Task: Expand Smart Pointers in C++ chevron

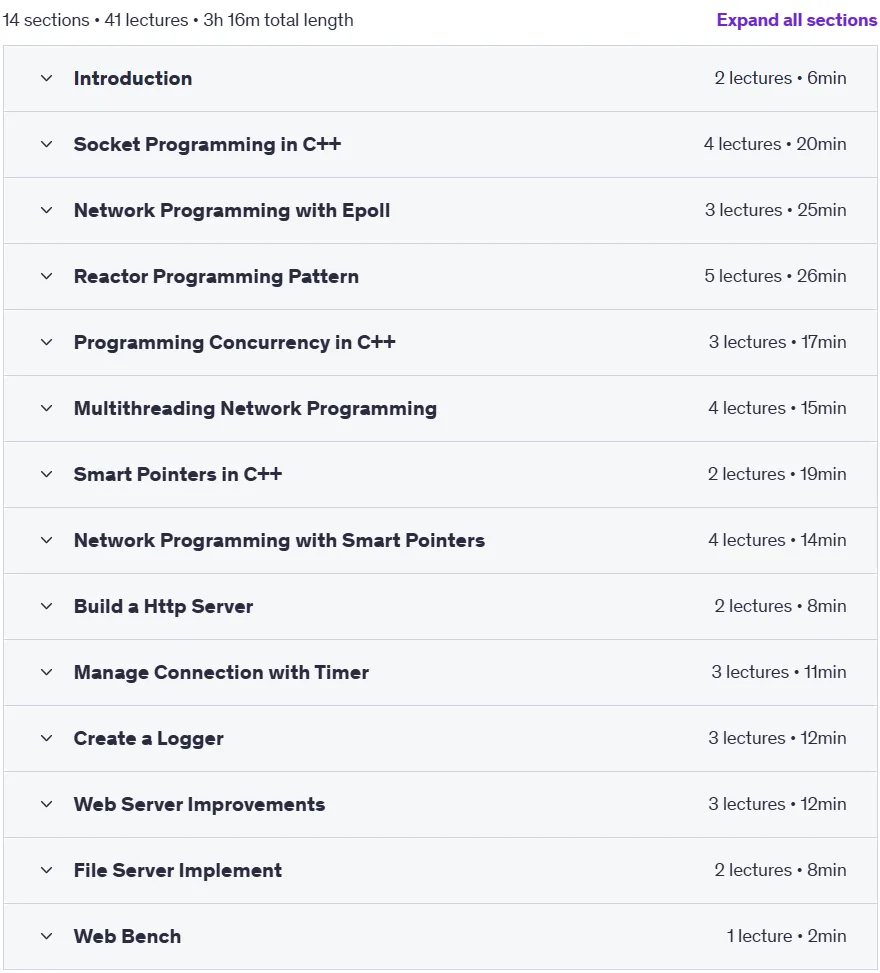Action: pyautogui.click(x=47, y=474)
